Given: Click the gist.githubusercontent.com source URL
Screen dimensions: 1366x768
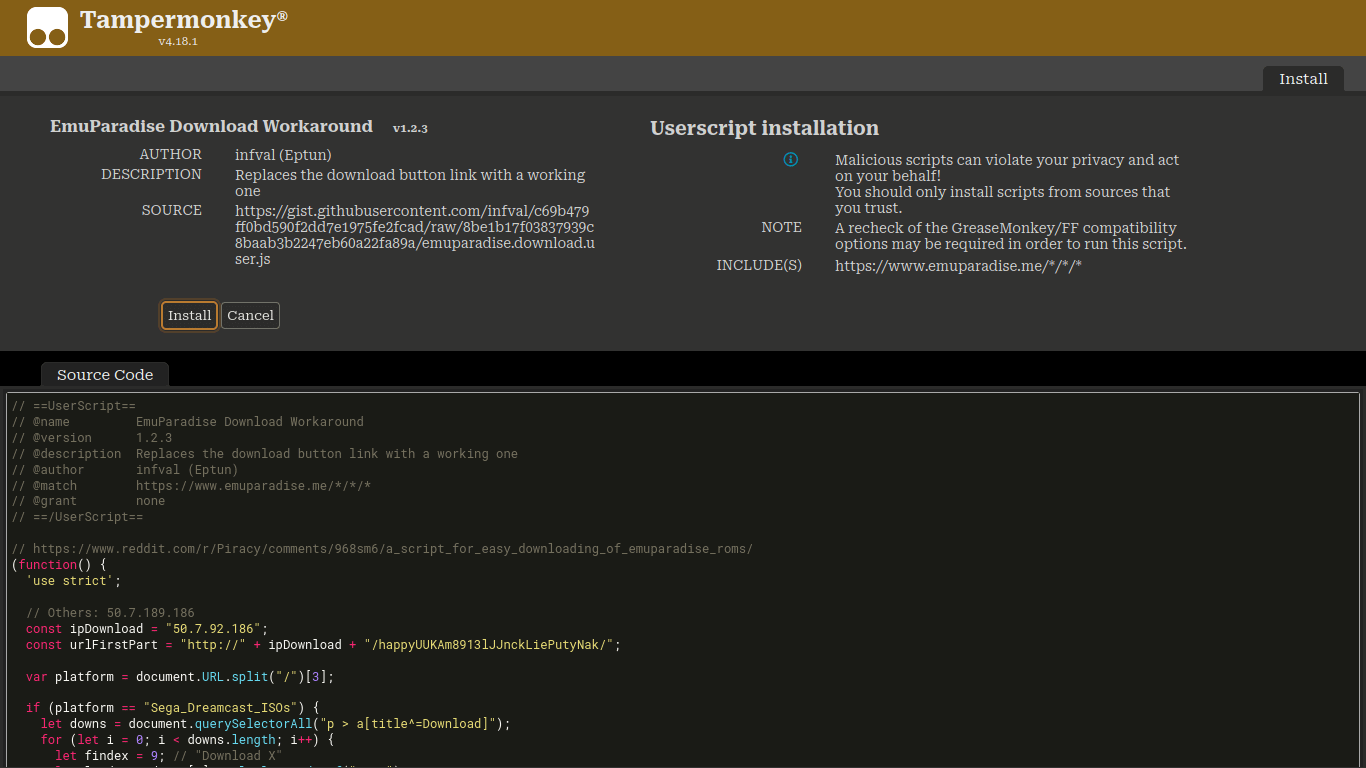Looking at the screenshot, I should pyautogui.click(x=414, y=235).
